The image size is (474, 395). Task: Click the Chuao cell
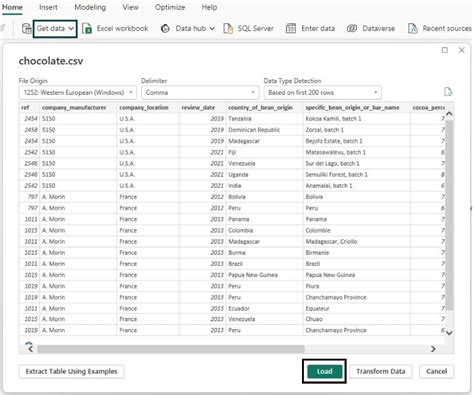[357, 319]
